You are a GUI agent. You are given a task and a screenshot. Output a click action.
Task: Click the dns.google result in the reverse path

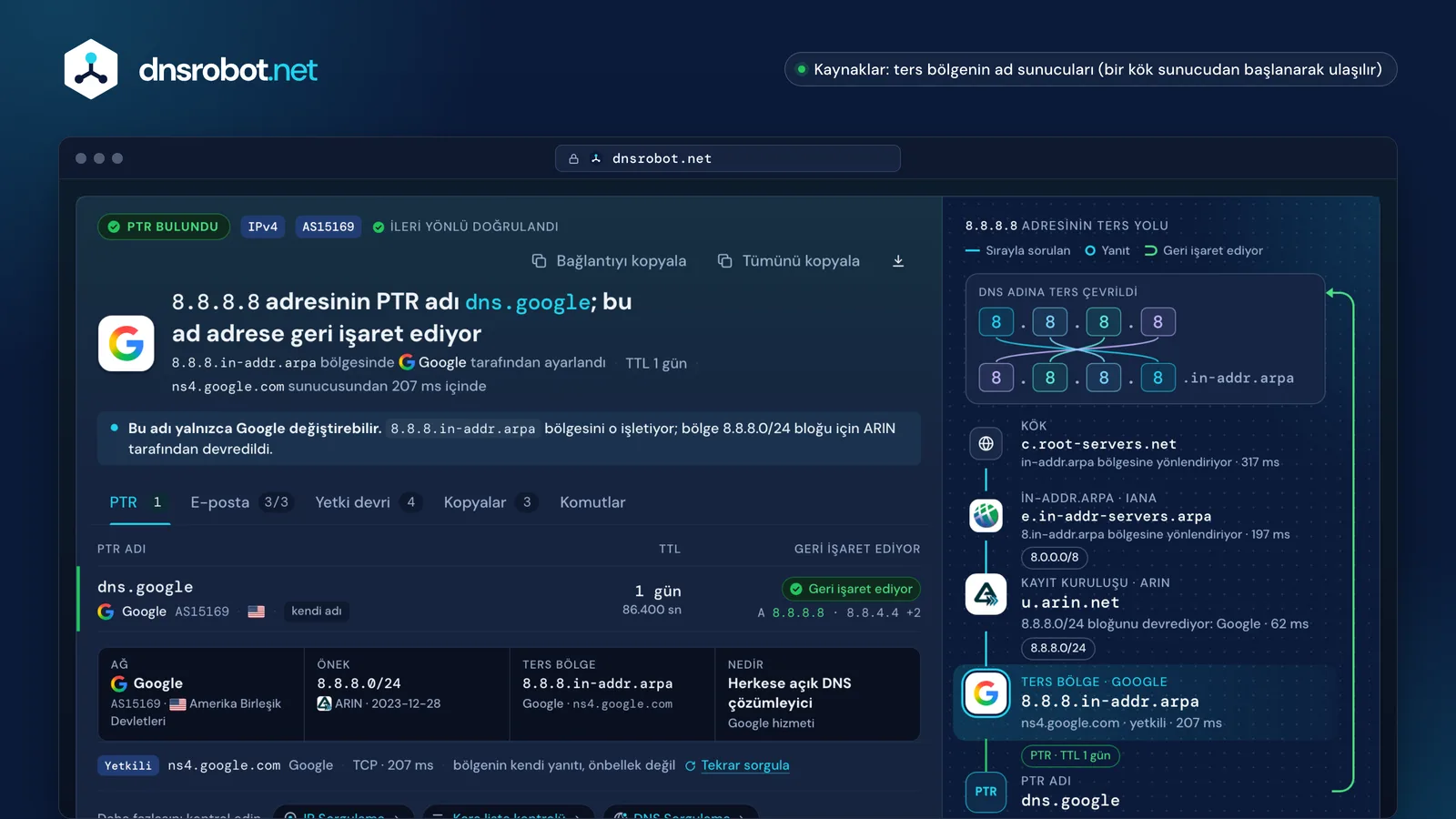(1070, 801)
